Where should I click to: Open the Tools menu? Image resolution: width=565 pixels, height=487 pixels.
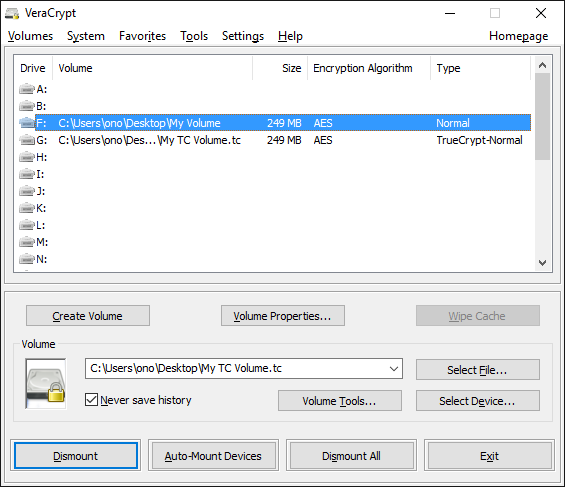point(194,36)
